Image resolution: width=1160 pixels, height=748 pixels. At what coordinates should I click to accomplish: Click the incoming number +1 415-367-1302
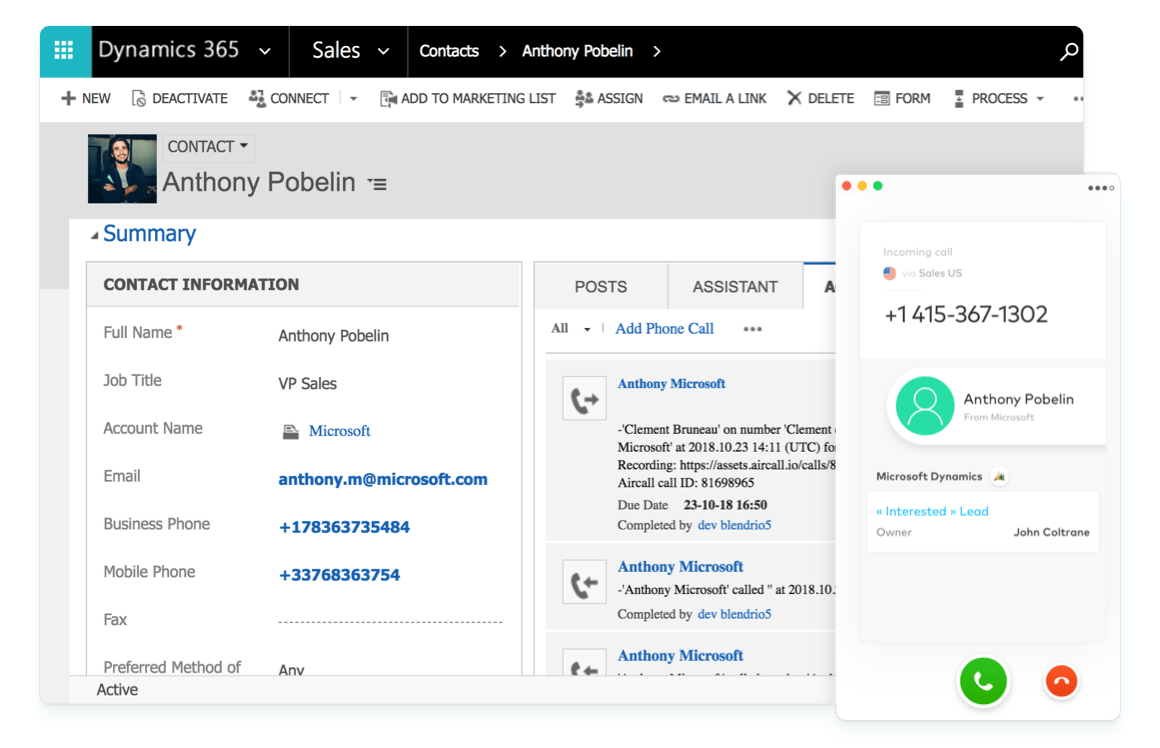click(x=966, y=314)
